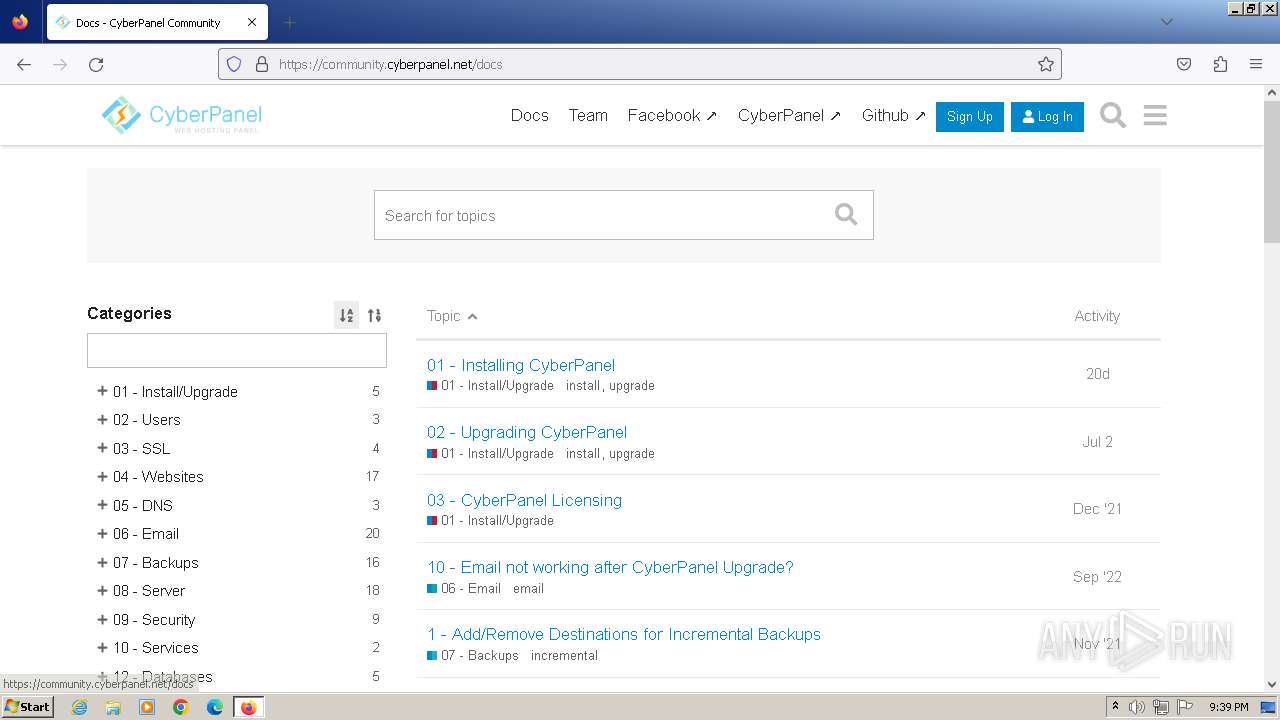
Task: Expand 05 - DNS category
Action: coord(102,505)
